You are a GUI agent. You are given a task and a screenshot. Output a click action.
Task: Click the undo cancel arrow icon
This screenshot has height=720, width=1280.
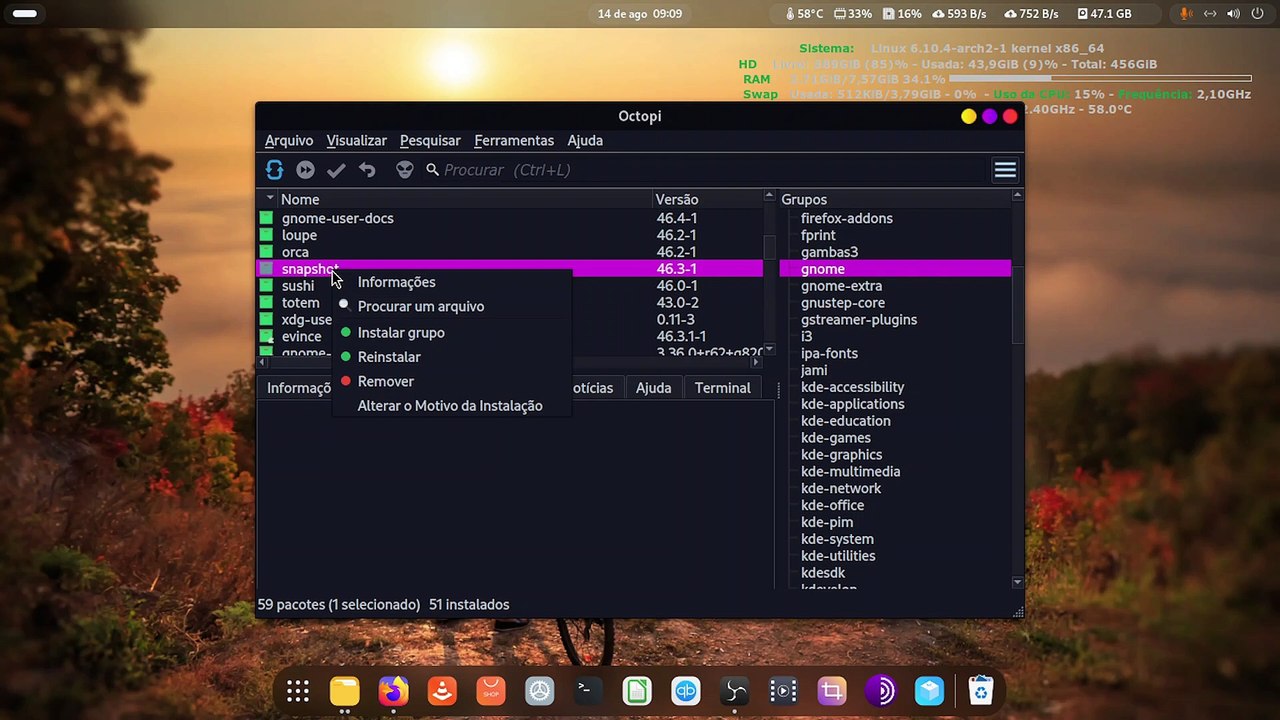pyautogui.click(x=367, y=170)
